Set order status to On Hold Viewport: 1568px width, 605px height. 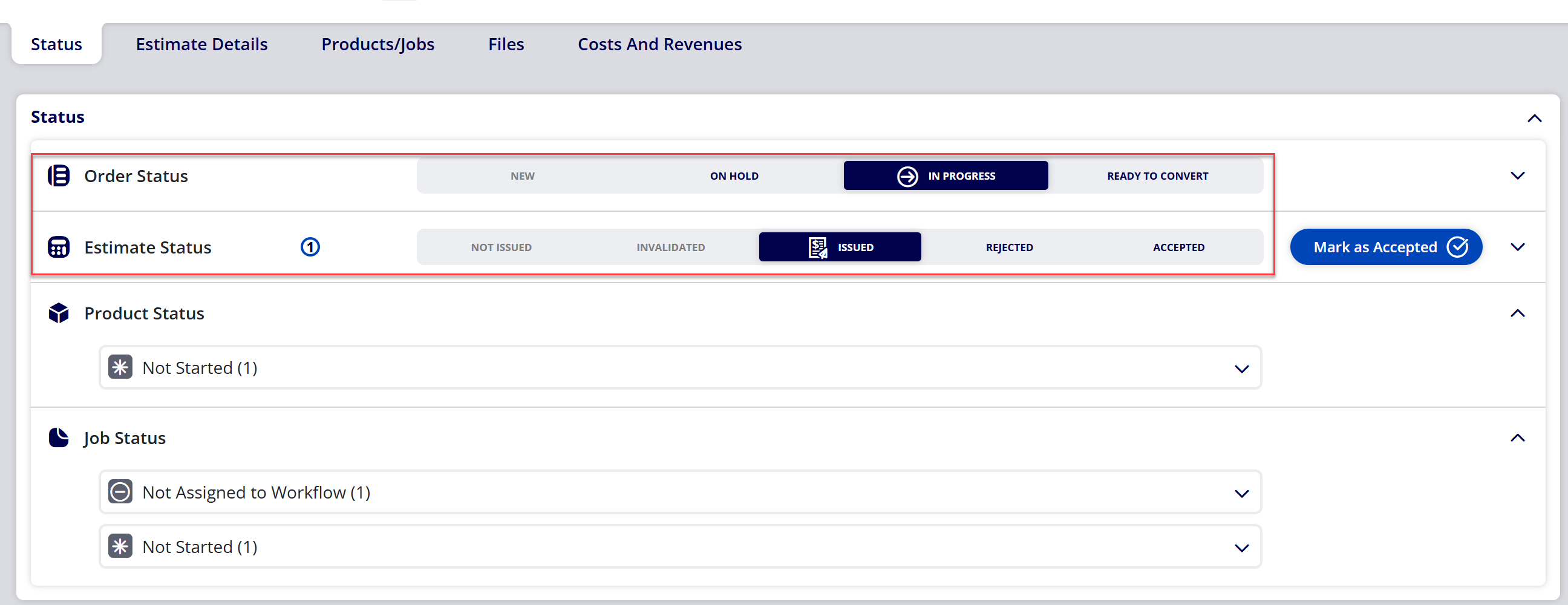[734, 176]
